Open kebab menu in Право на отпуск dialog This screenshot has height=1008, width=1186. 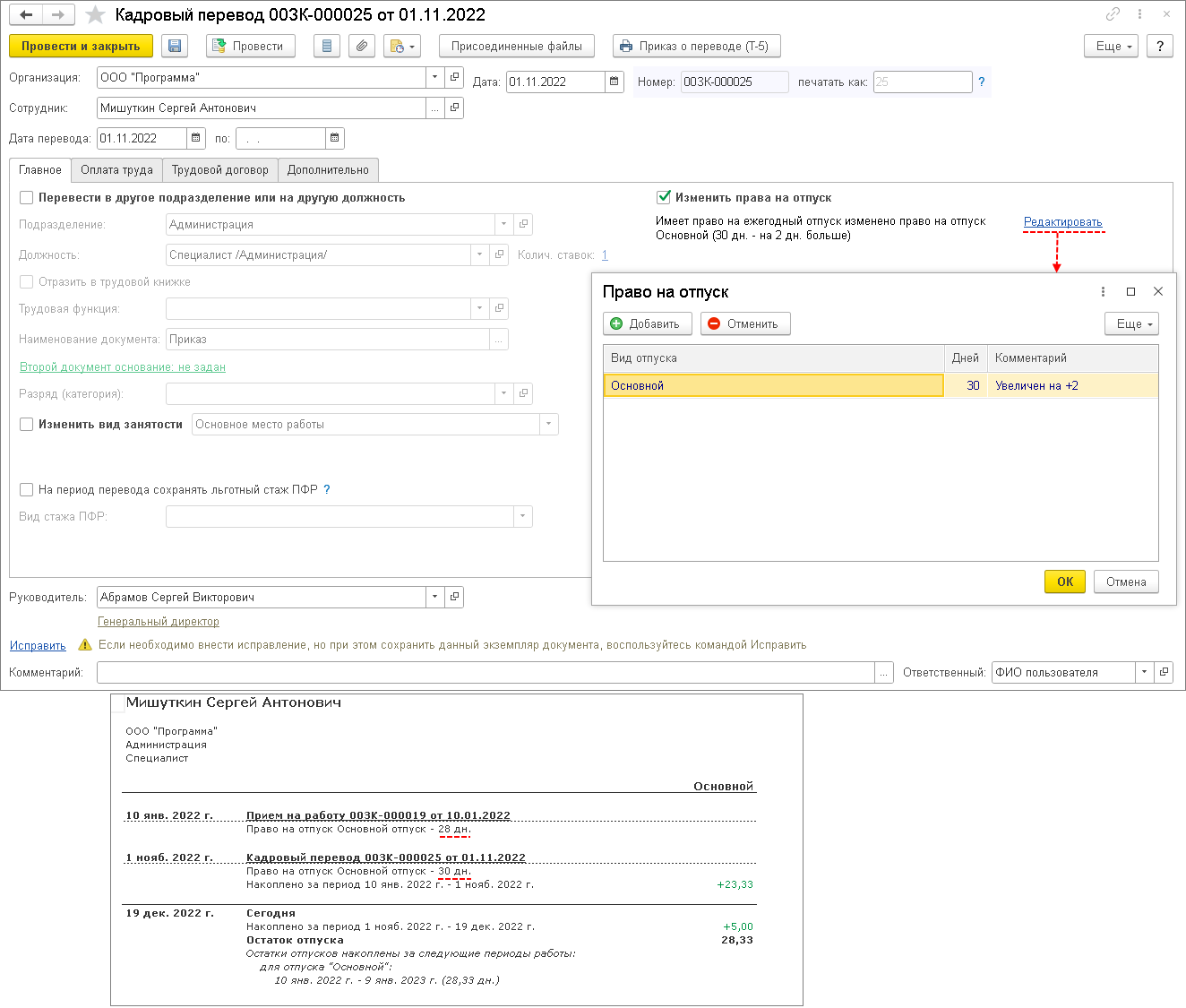click(1103, 291)
